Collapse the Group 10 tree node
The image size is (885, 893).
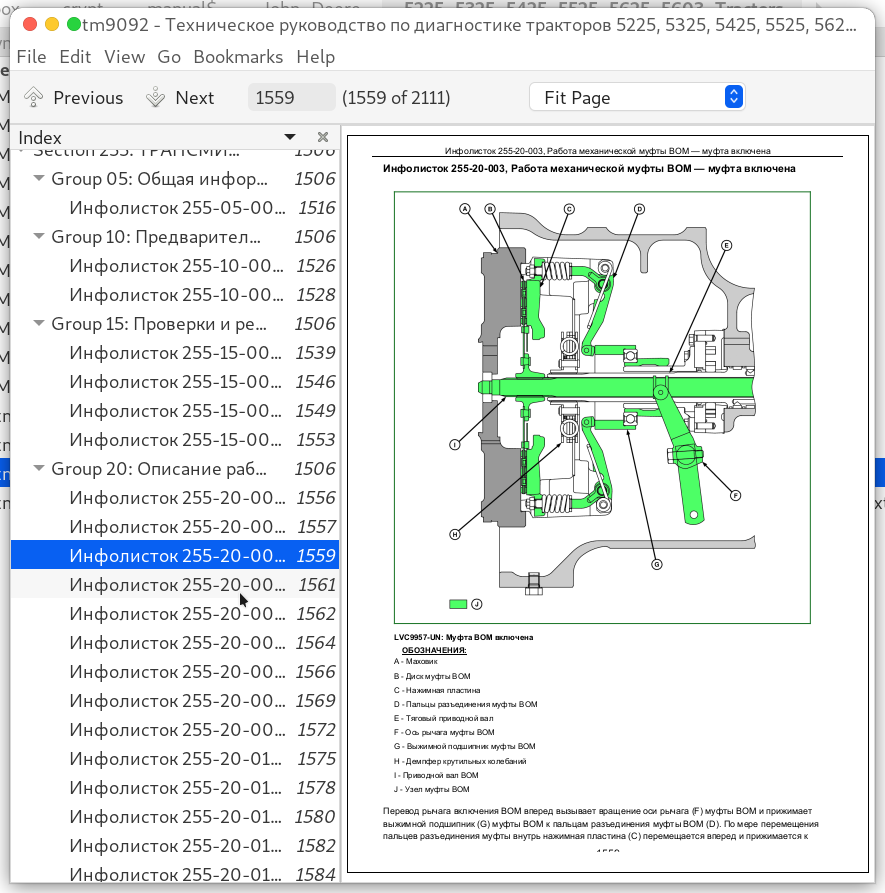(39, 237)
